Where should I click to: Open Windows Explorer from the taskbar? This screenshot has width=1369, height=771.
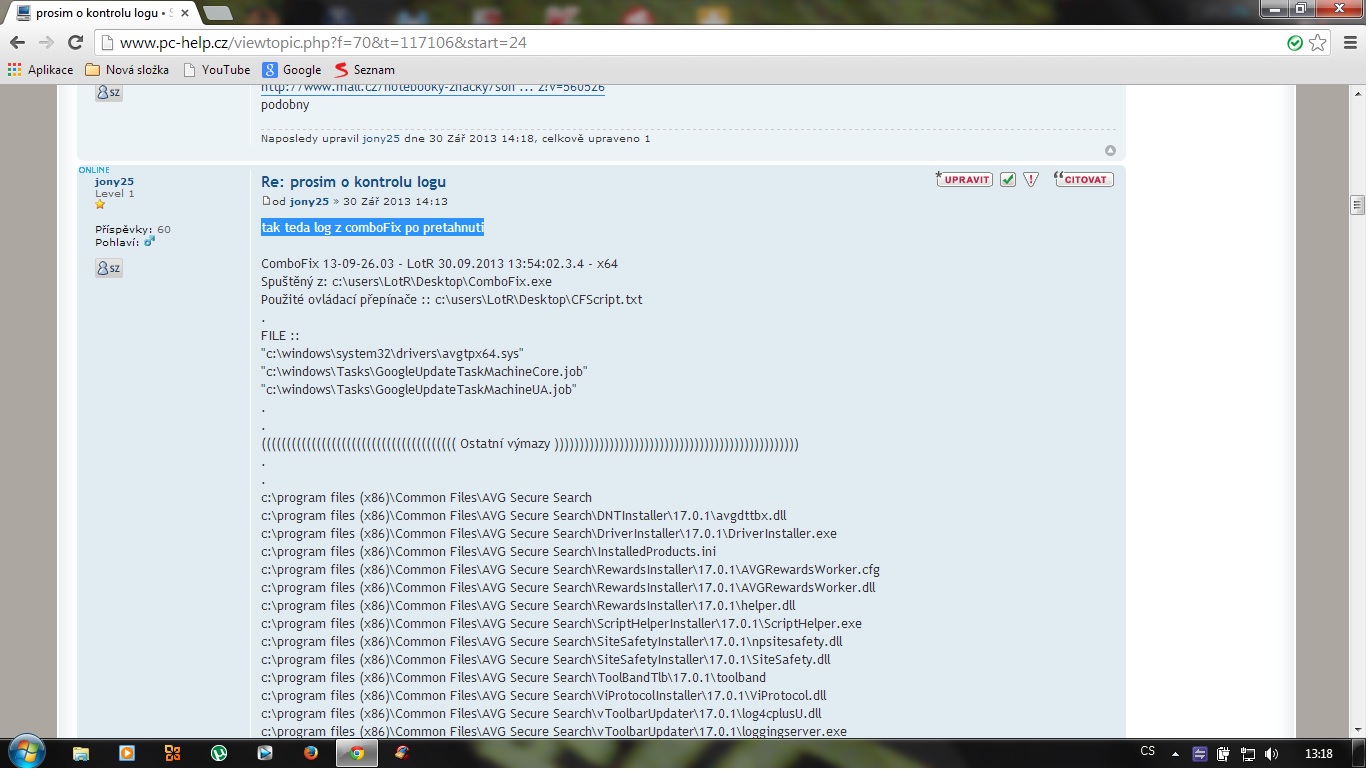pos(81,753)
